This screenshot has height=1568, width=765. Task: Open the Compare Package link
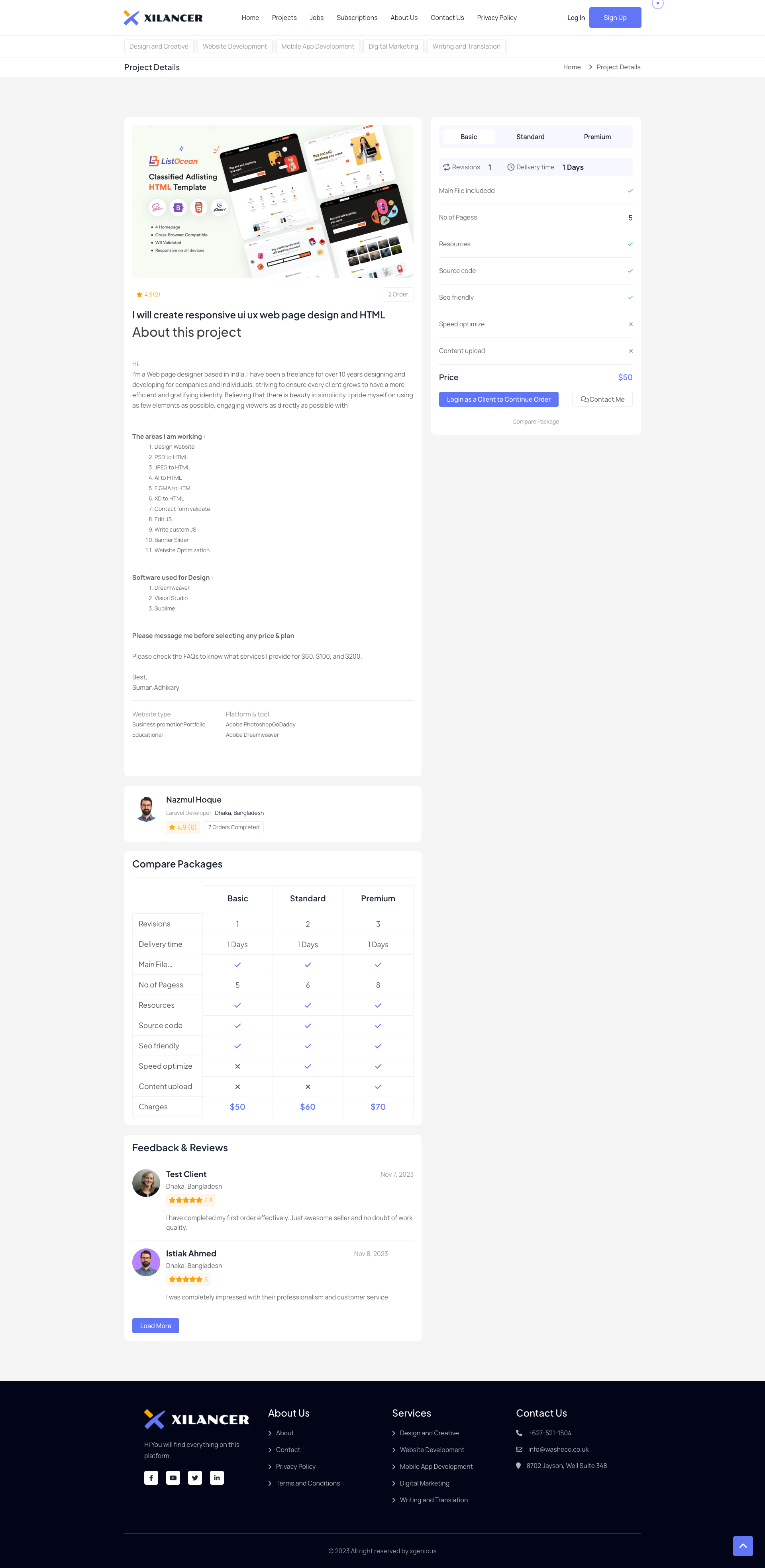tap(535, 422)
